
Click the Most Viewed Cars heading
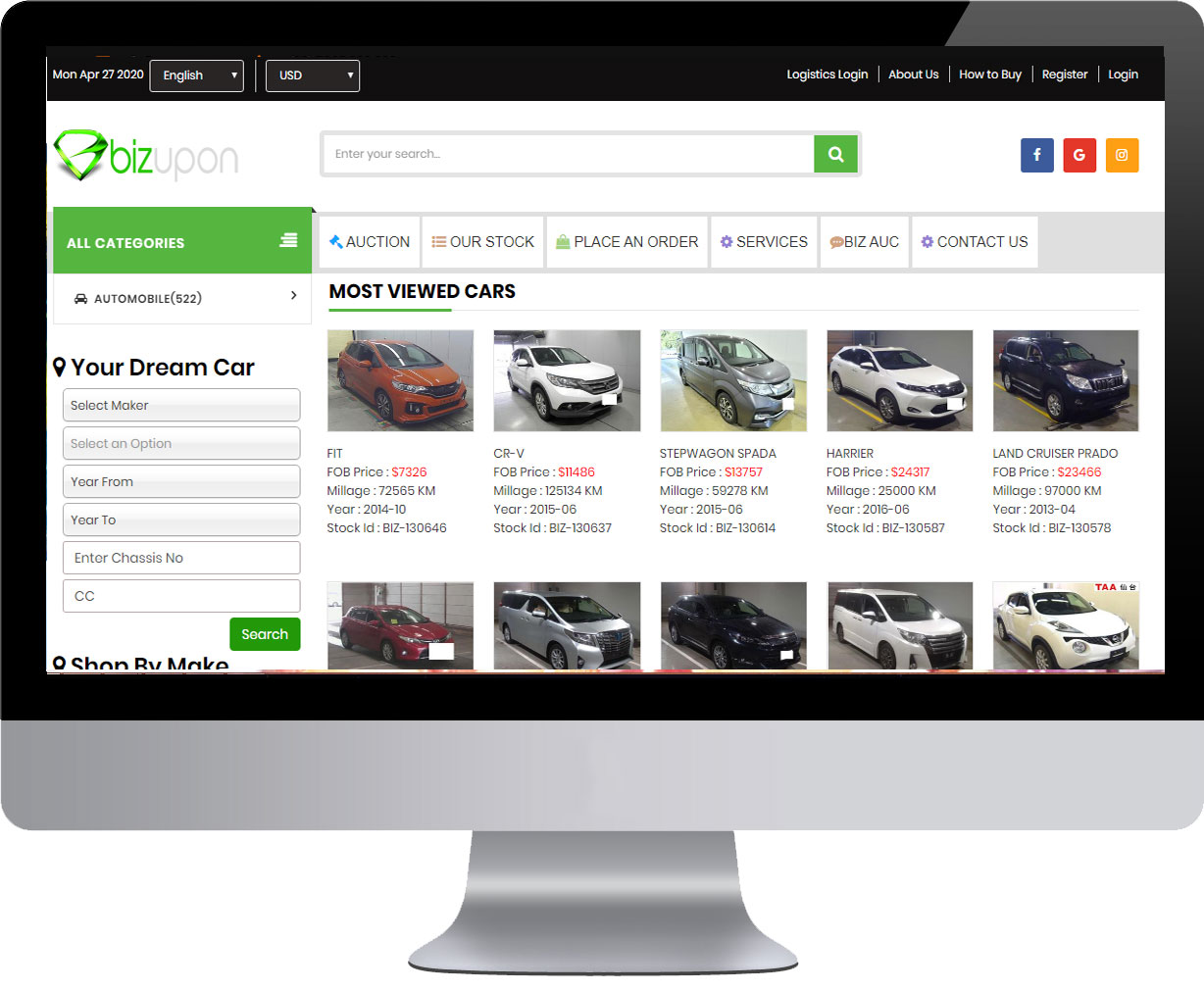tap(423, 291)
